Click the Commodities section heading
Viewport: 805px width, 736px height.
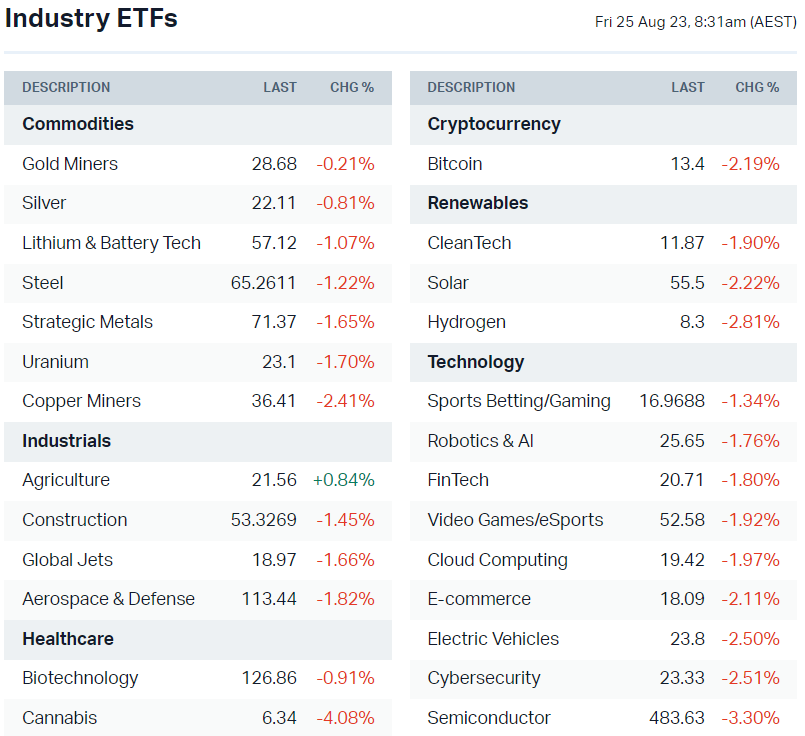78,124
